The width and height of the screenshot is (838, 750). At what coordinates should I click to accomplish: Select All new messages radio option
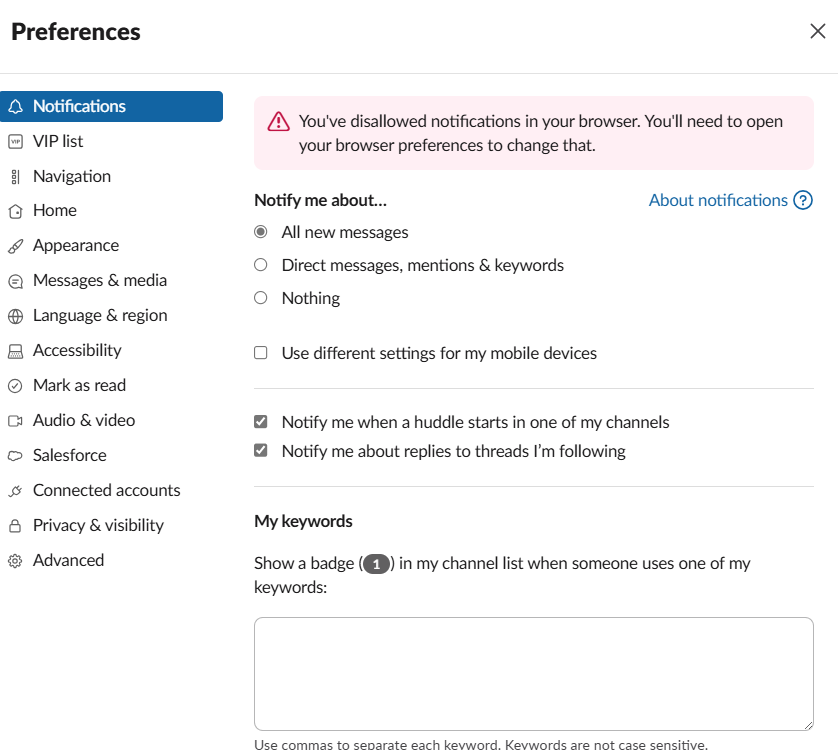(x=260, y=231)
